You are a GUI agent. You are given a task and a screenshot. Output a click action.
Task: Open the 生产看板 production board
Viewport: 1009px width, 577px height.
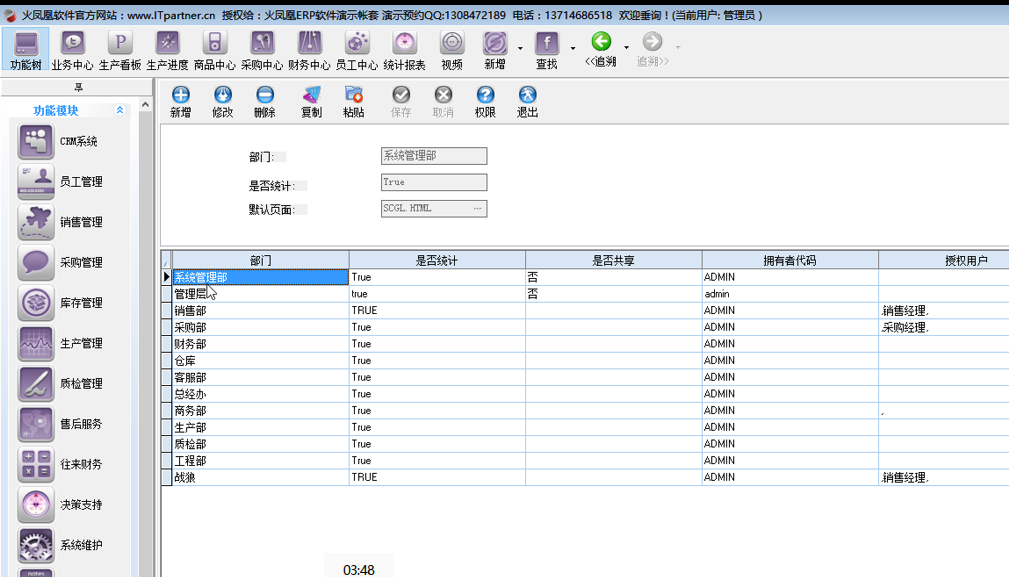(120, 50)
